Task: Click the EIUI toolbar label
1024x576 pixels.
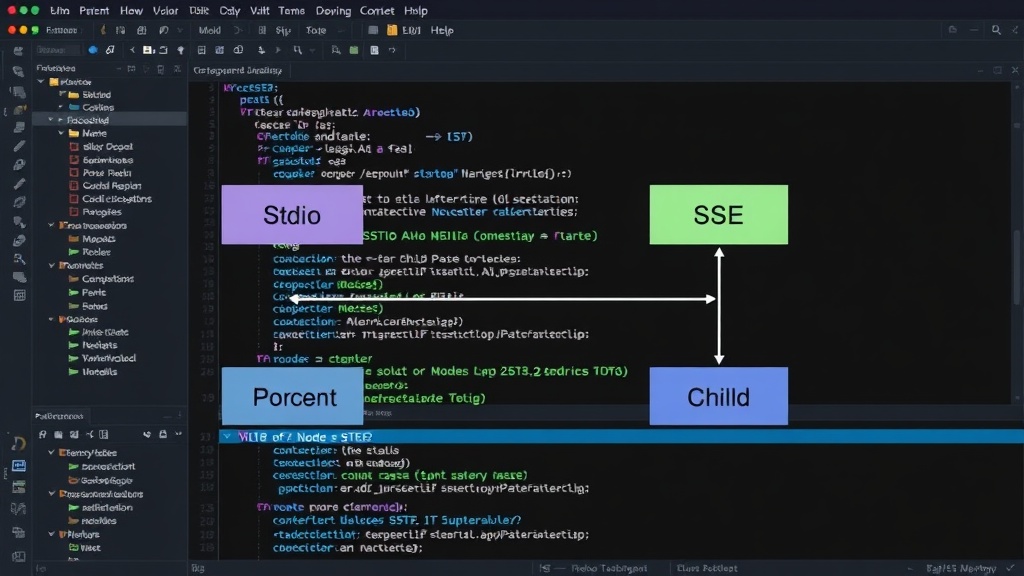Action: 411,30
